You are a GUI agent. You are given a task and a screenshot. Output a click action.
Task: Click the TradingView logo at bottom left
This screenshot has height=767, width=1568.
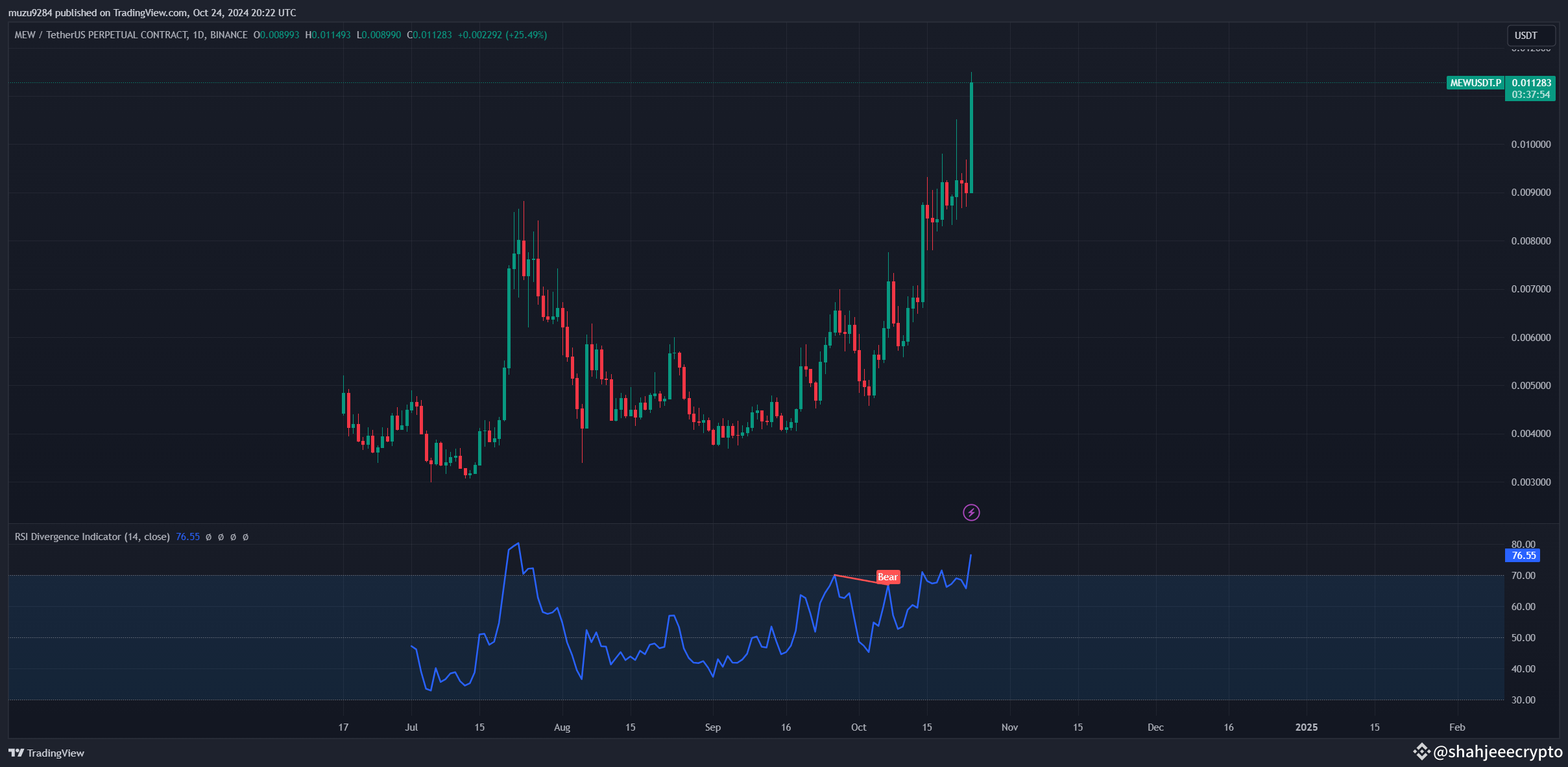click(x=46, y=753)
